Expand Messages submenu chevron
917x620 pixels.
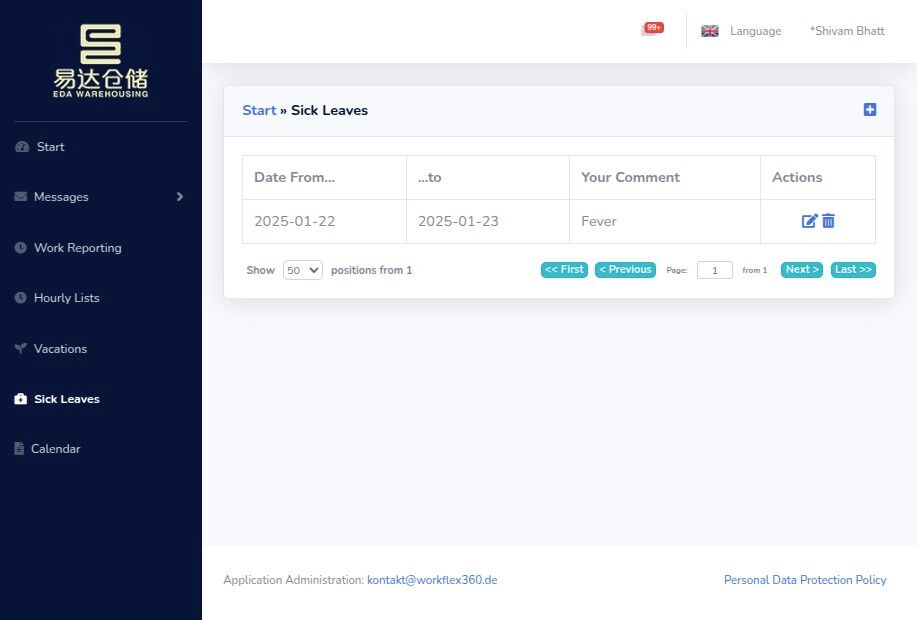[x=180, y=197]
